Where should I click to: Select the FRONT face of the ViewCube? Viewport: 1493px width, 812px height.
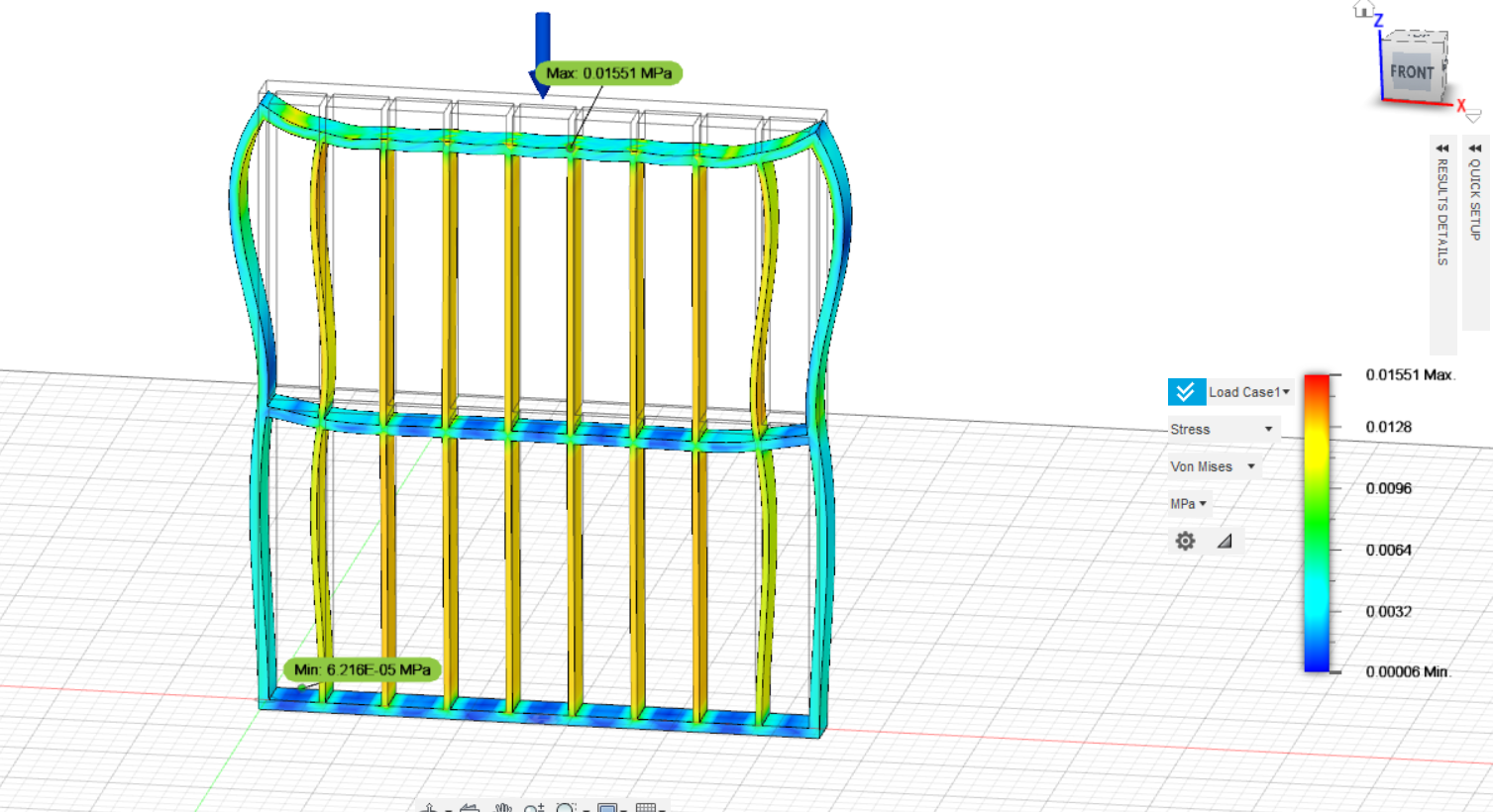(1411, 72)
